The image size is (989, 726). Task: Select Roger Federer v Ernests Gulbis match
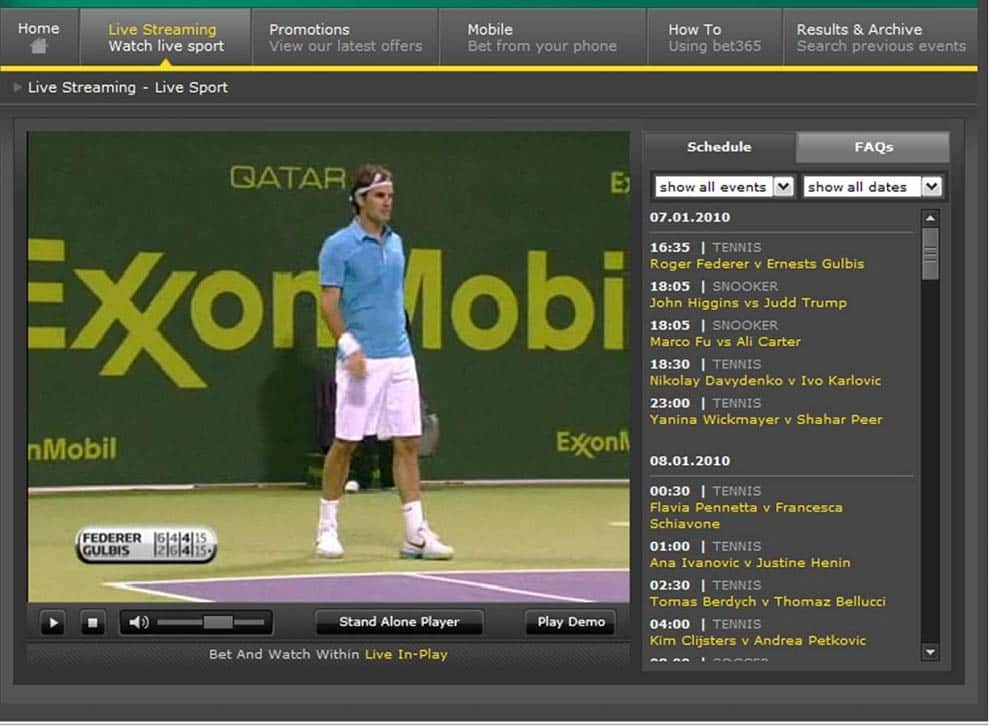(757, 264)
